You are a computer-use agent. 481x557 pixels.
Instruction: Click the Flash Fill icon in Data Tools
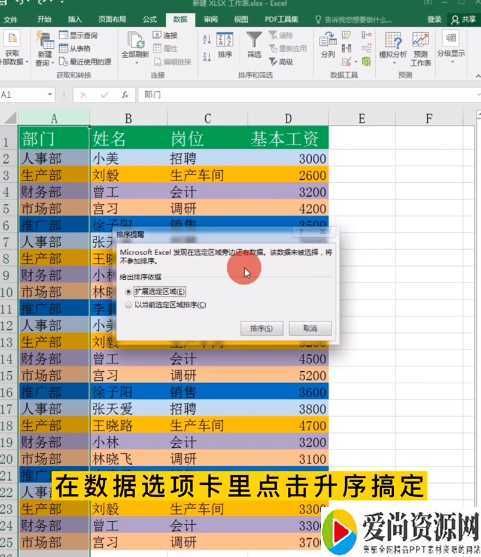[346, 35]
